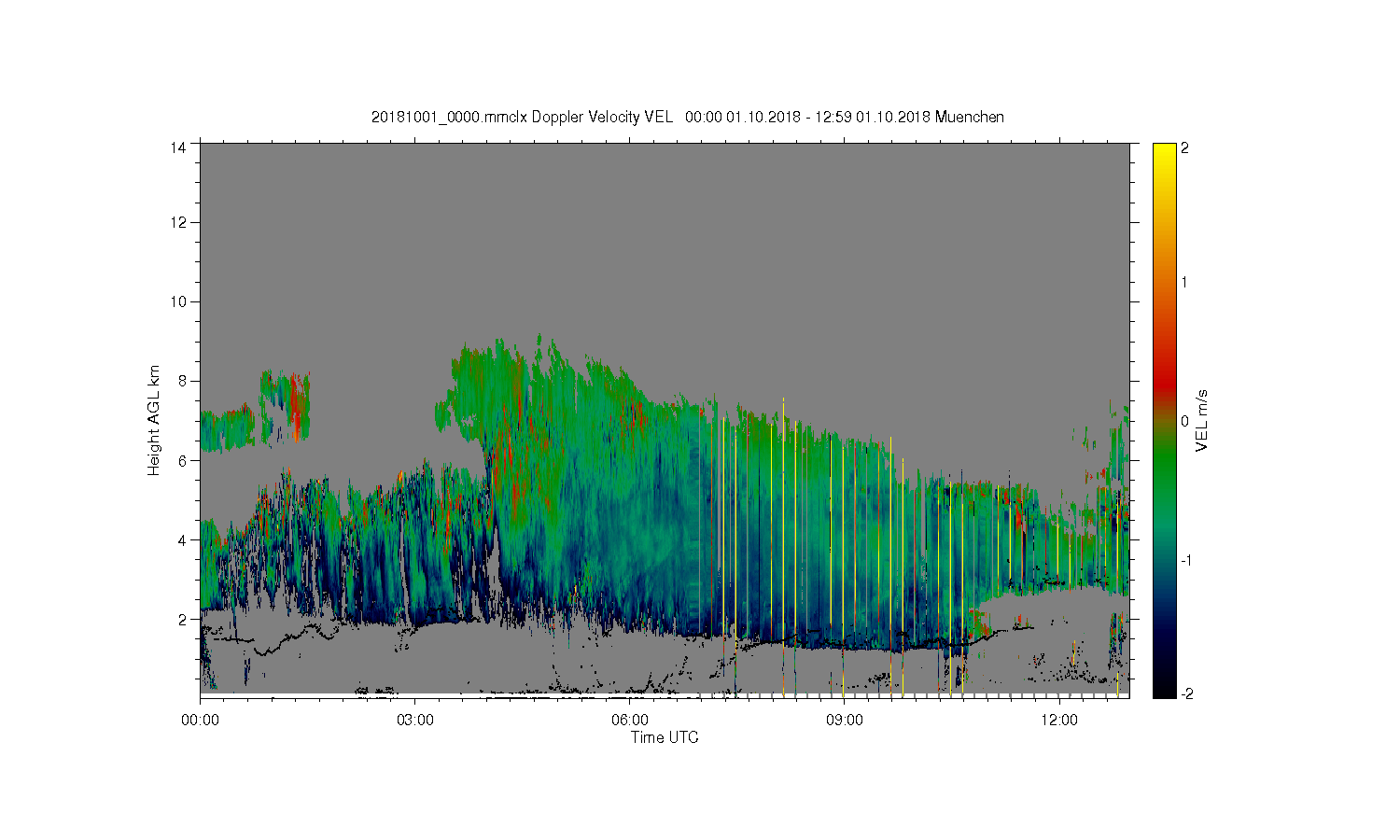Click the height axis tick label 4
The image size is (1400, 840).
[x=182, y=539]
